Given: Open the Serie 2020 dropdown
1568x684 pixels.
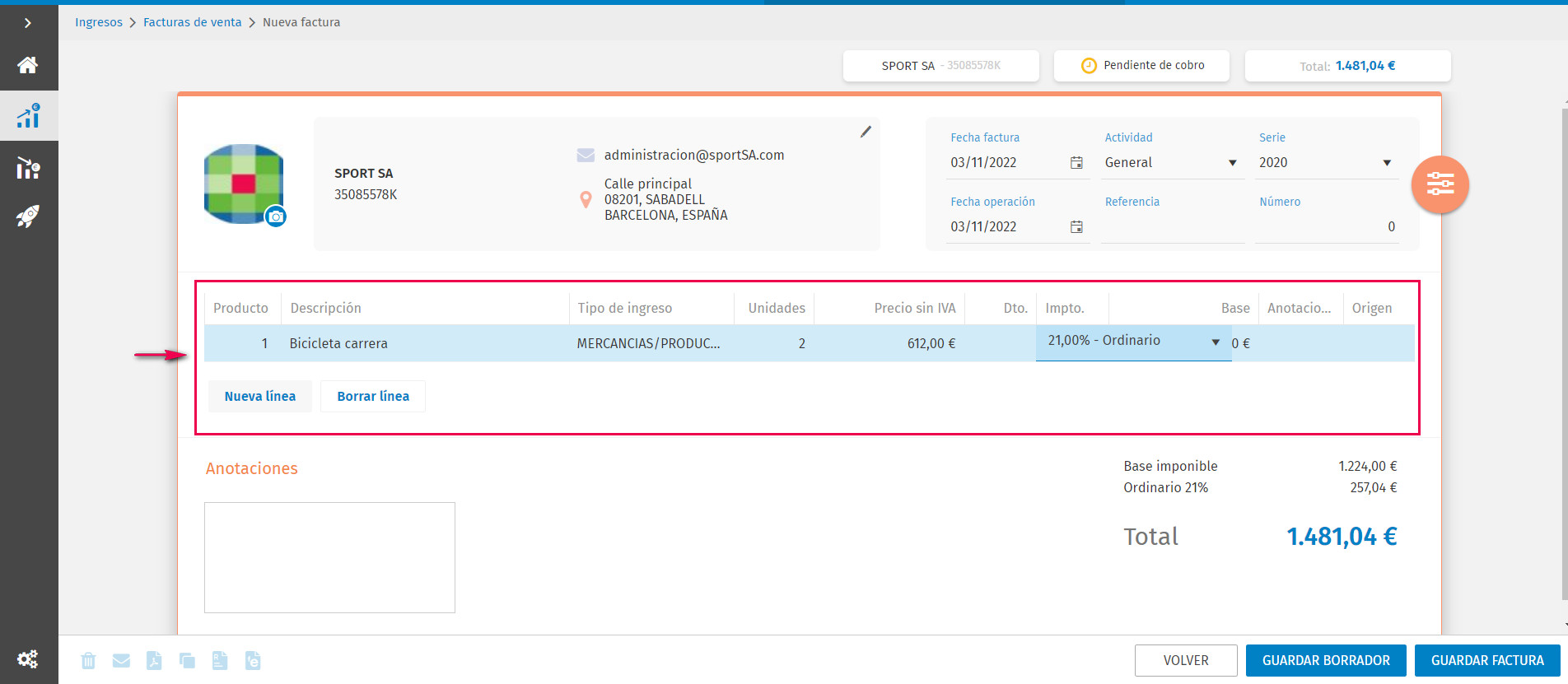Looking at the screenshot, I should tap(1326, 163).
